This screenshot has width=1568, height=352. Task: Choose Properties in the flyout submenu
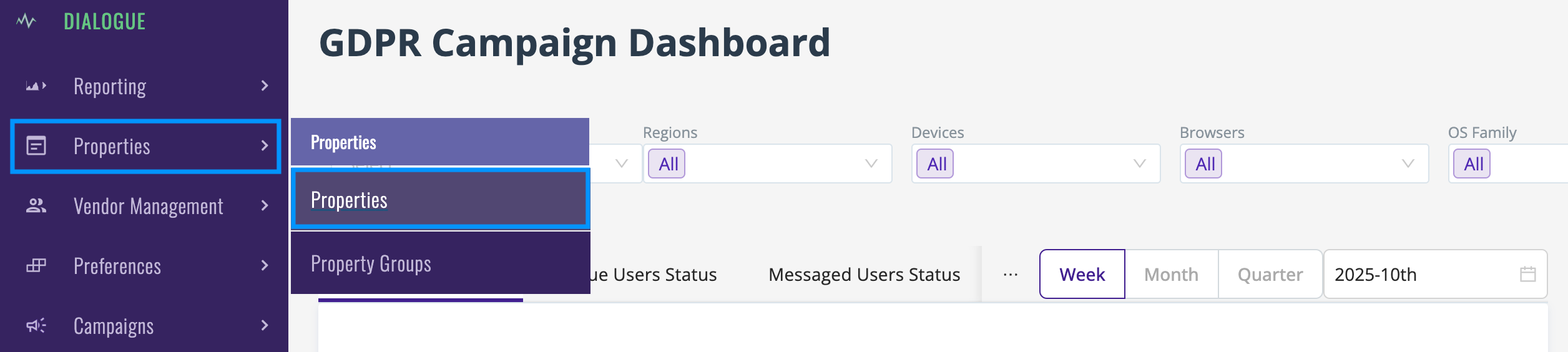click(440, 200)
